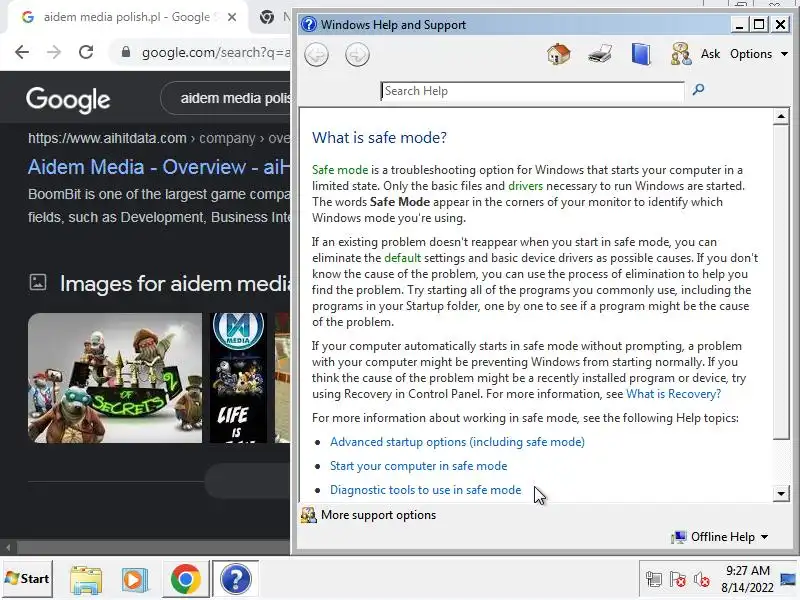Switch to the second Chrome tab
800x600 pixels.
[273, 17]
